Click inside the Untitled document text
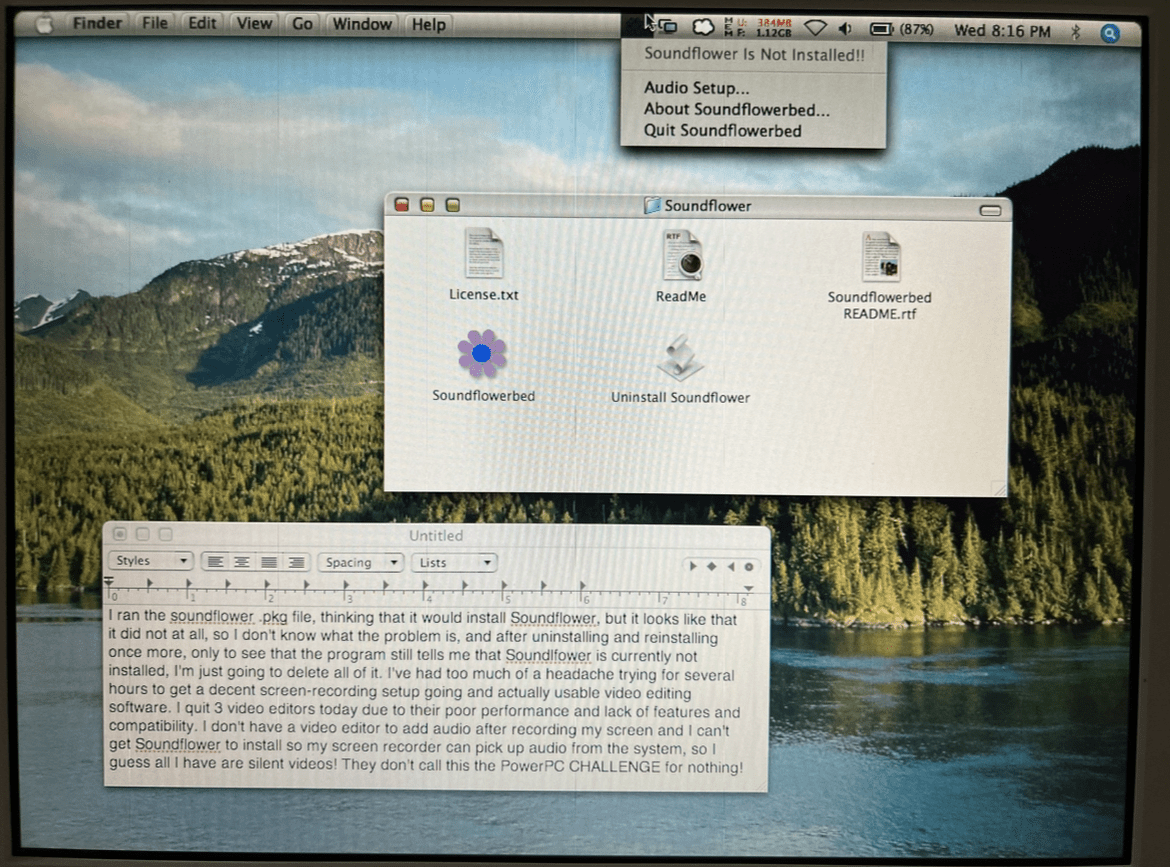The image size is (1170, 867). tap(425, 691)
